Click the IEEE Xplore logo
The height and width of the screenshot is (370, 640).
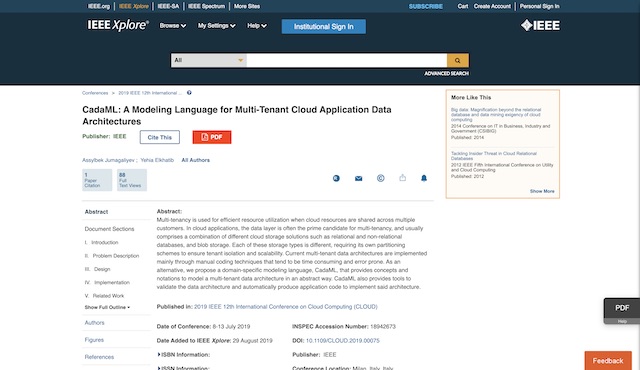point(118,25)
